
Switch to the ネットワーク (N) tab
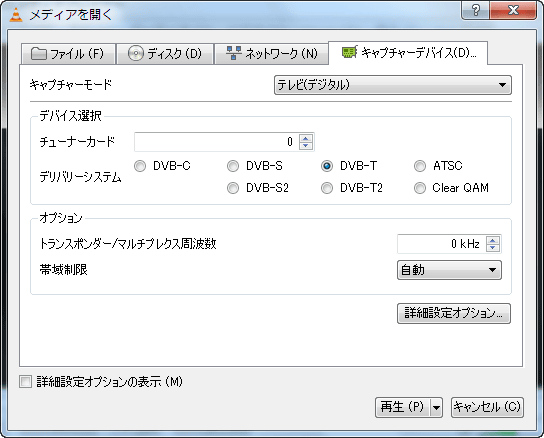click(x=271, y=53)
